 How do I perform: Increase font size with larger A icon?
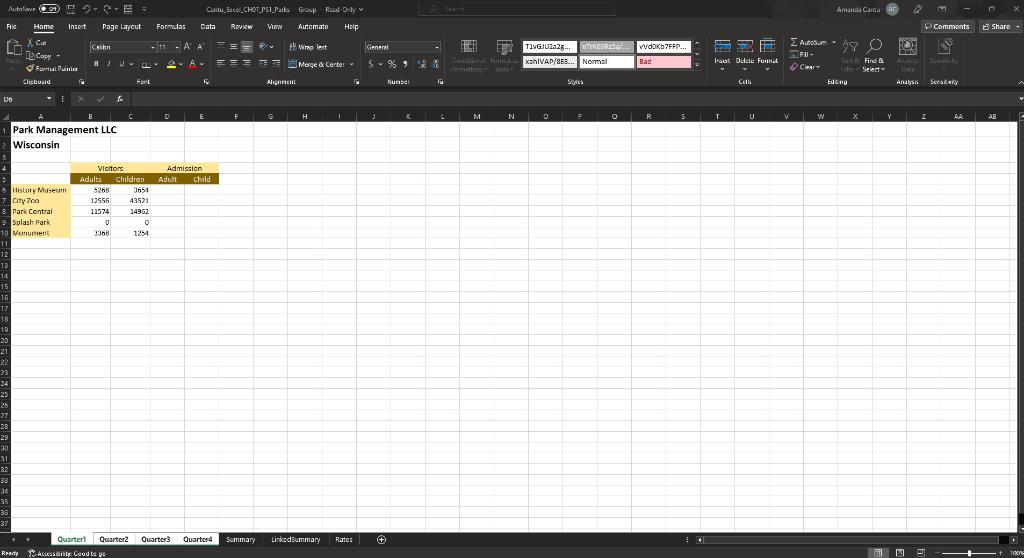pos(187,47)
